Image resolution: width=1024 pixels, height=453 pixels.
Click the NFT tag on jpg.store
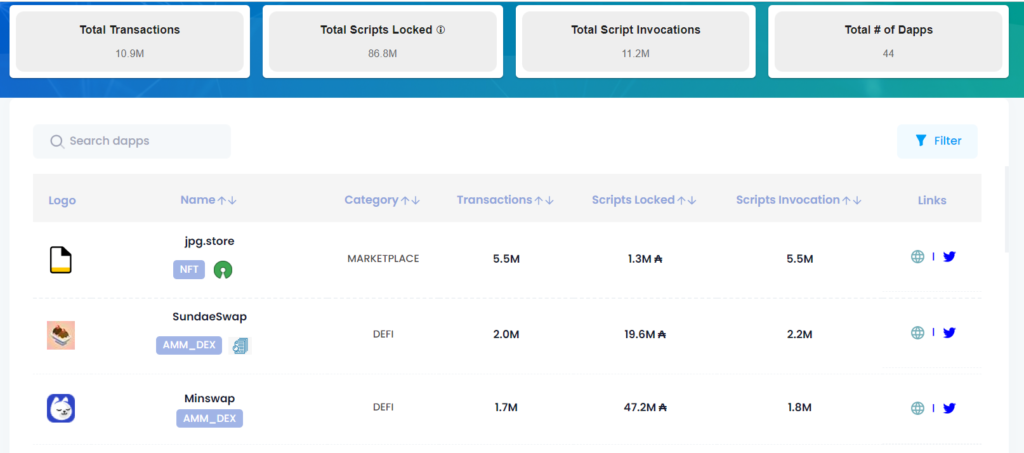(189, 270)
